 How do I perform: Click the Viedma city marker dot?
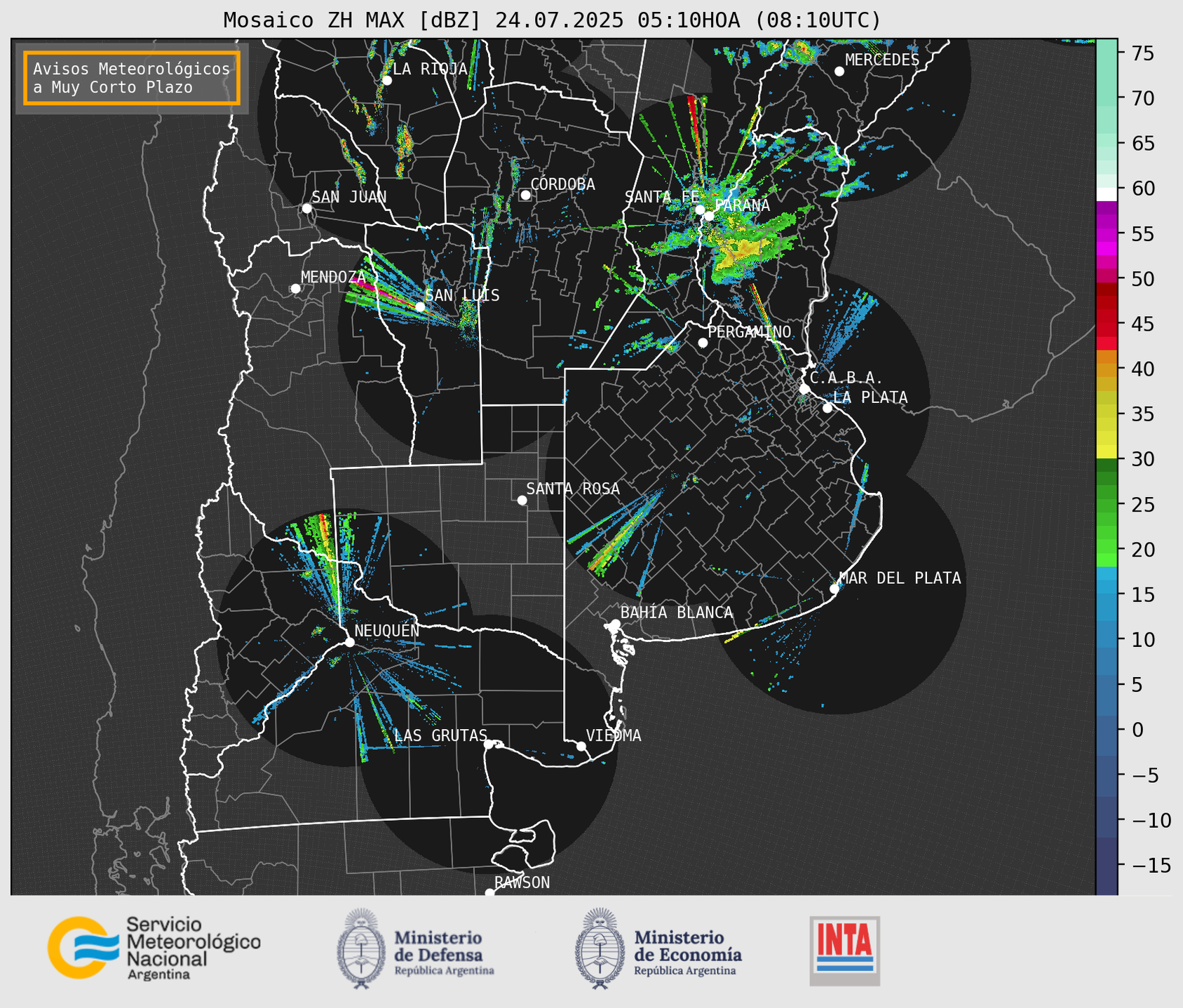[581, 746]
